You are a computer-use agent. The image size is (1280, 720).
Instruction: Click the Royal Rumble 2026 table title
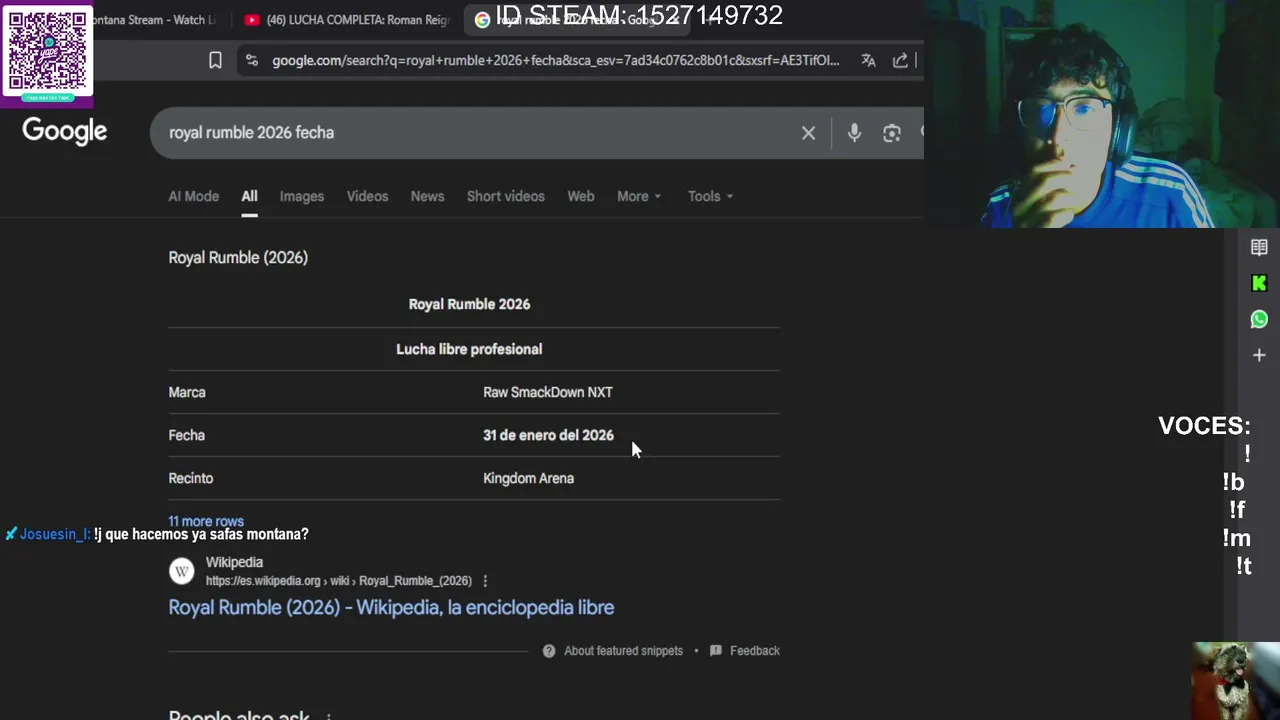[469, 304]
